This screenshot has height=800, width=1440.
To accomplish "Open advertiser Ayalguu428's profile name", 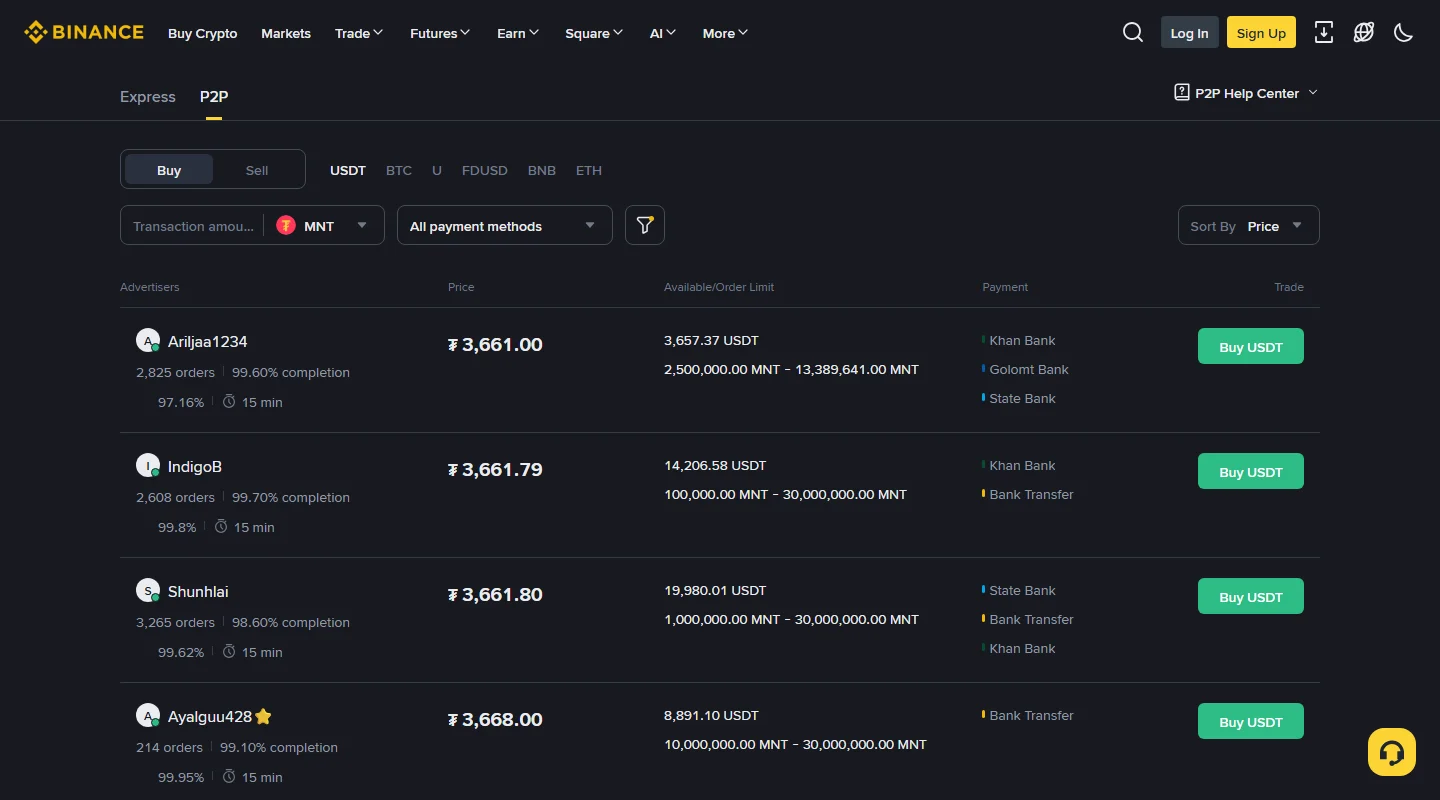I will [210, 716].
